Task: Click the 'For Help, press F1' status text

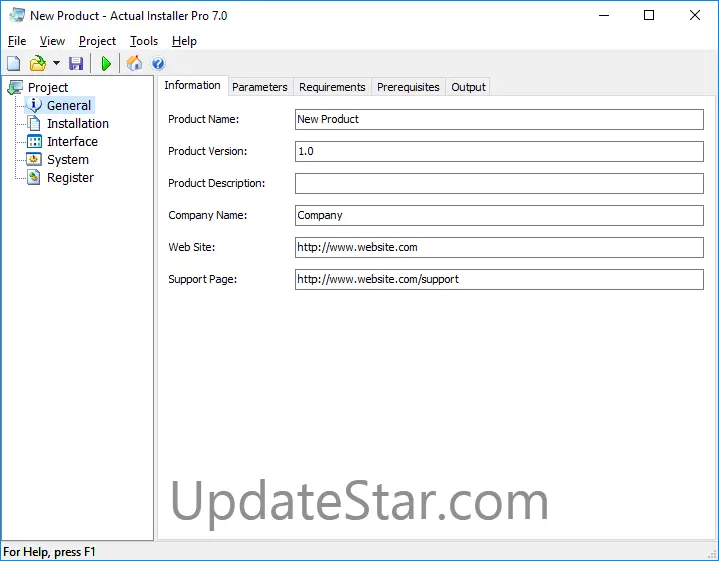Action: pos(49,551)
